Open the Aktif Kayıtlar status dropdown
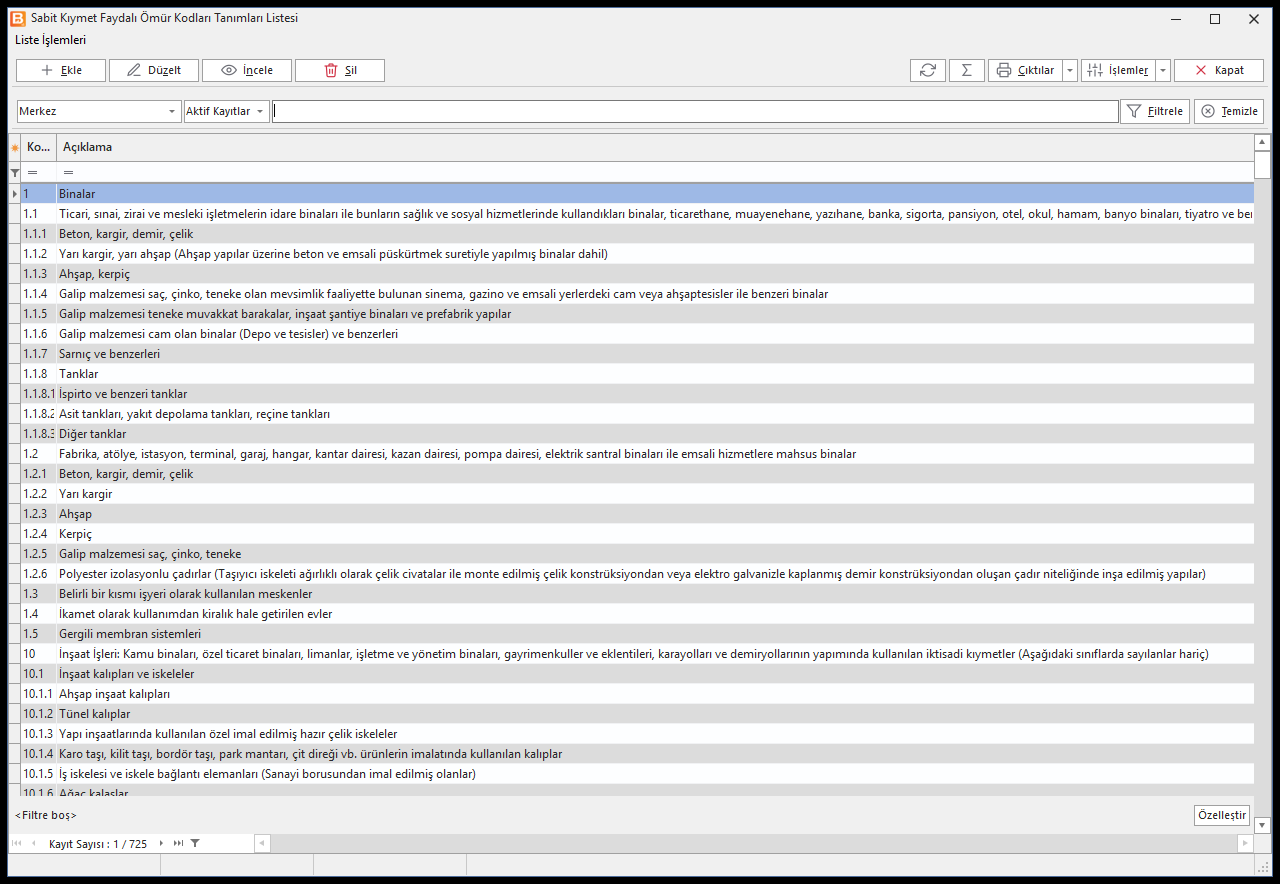 pyautogui.click(x=227, y=111)
